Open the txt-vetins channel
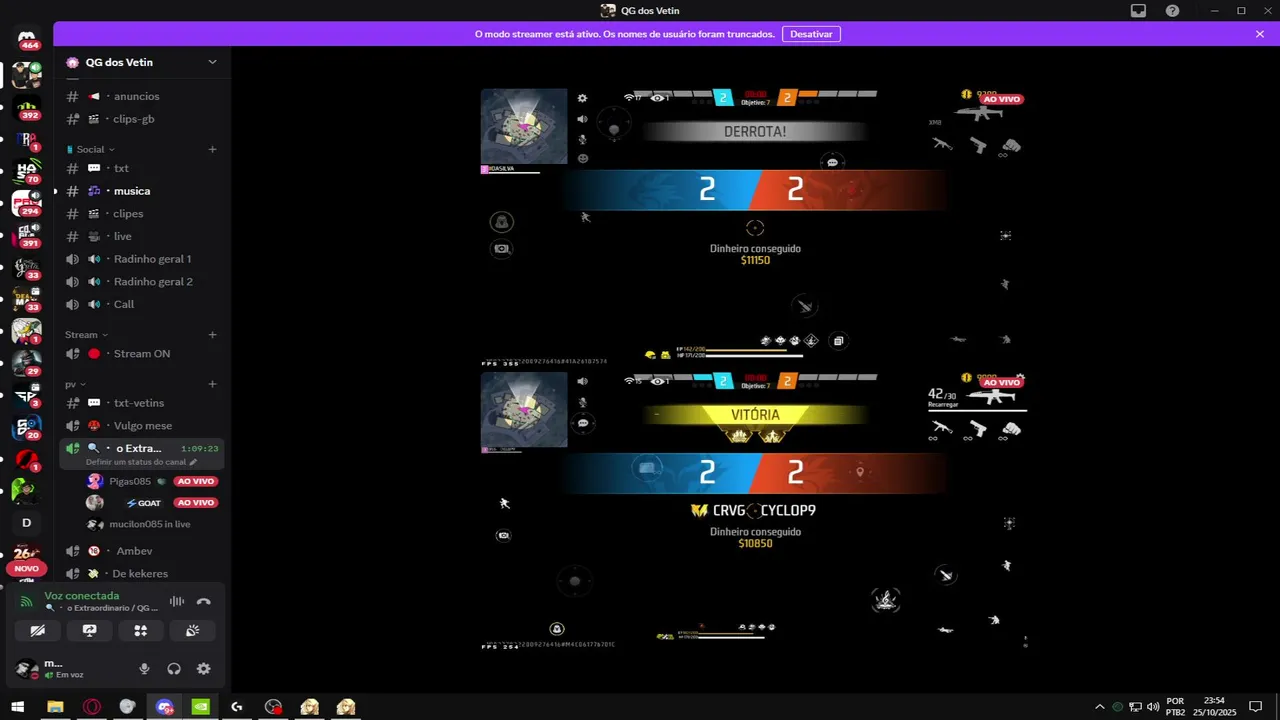 [x=141, y=403]
